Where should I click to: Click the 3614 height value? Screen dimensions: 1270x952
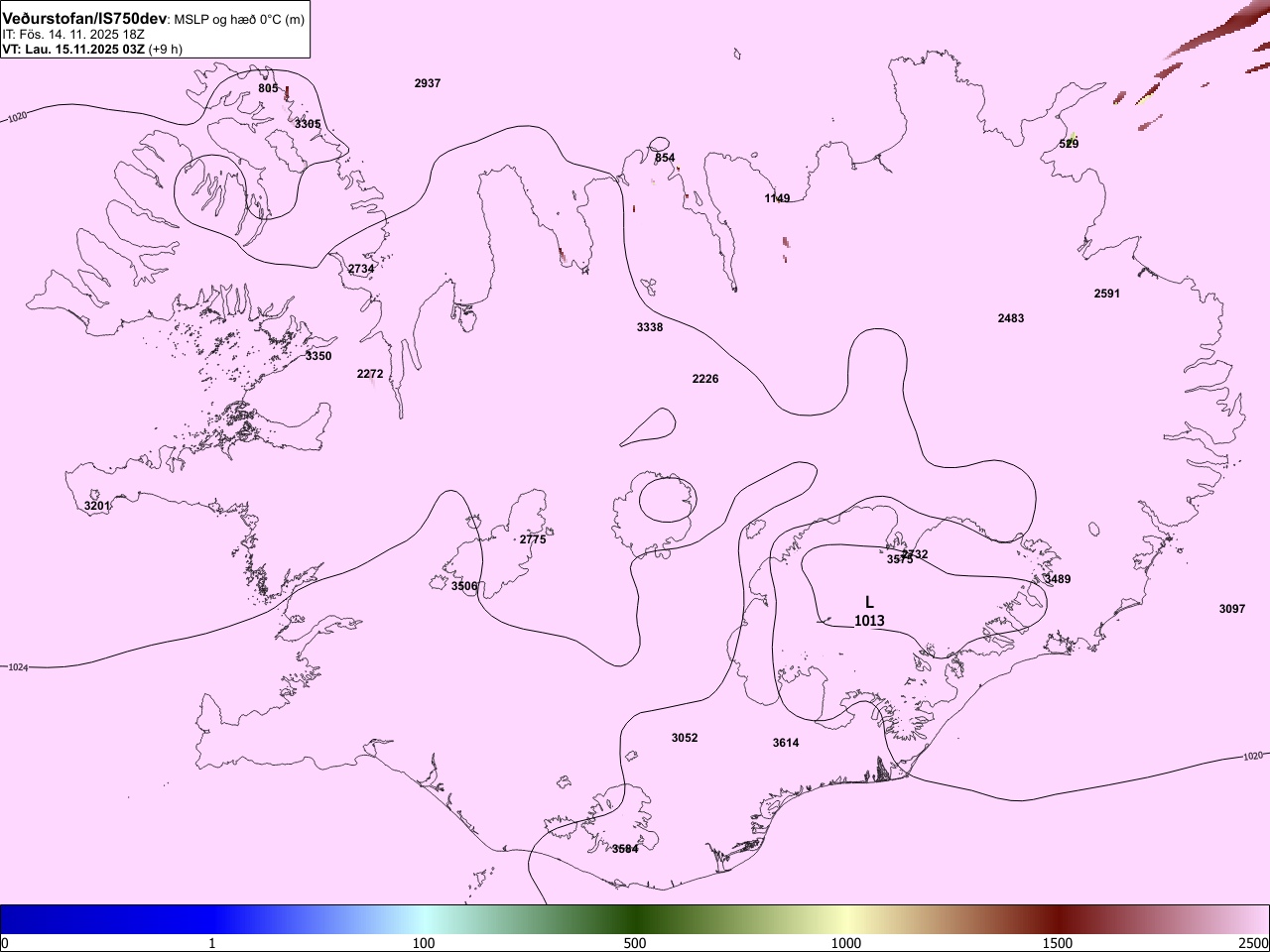point(786,743)
